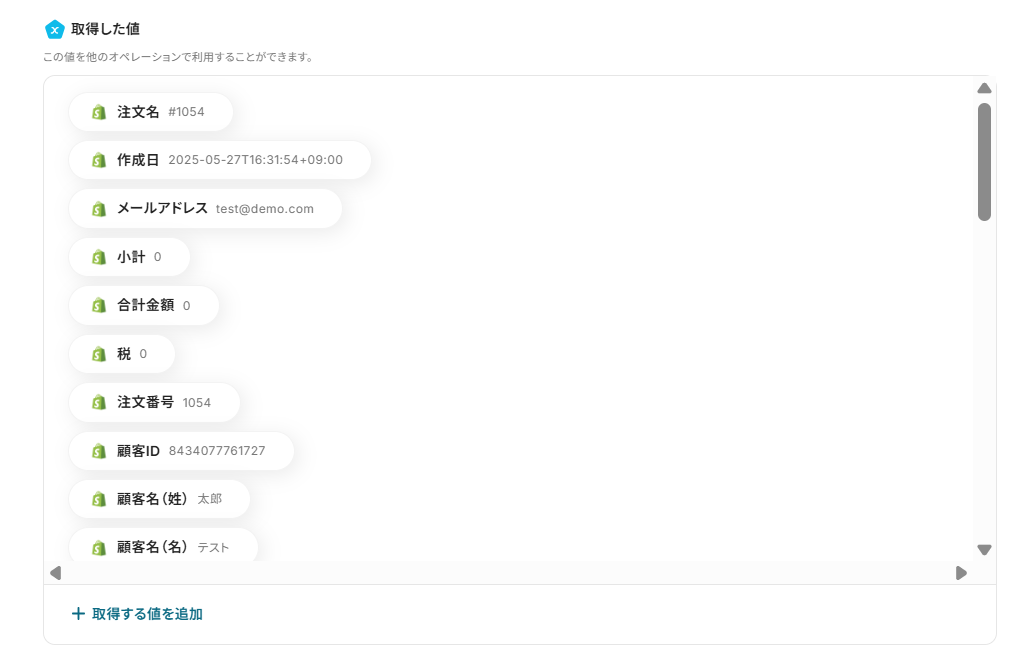Click the plus icon for adding values
Image resolution: width=1020 pixels, height=653 pixels.
[x=78, y=613]
